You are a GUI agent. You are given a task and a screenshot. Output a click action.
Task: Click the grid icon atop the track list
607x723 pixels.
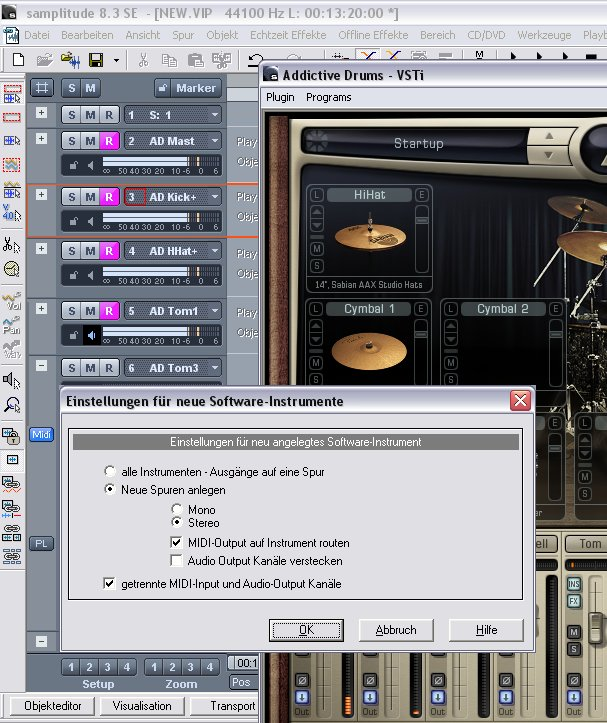[x=42, y=88]
